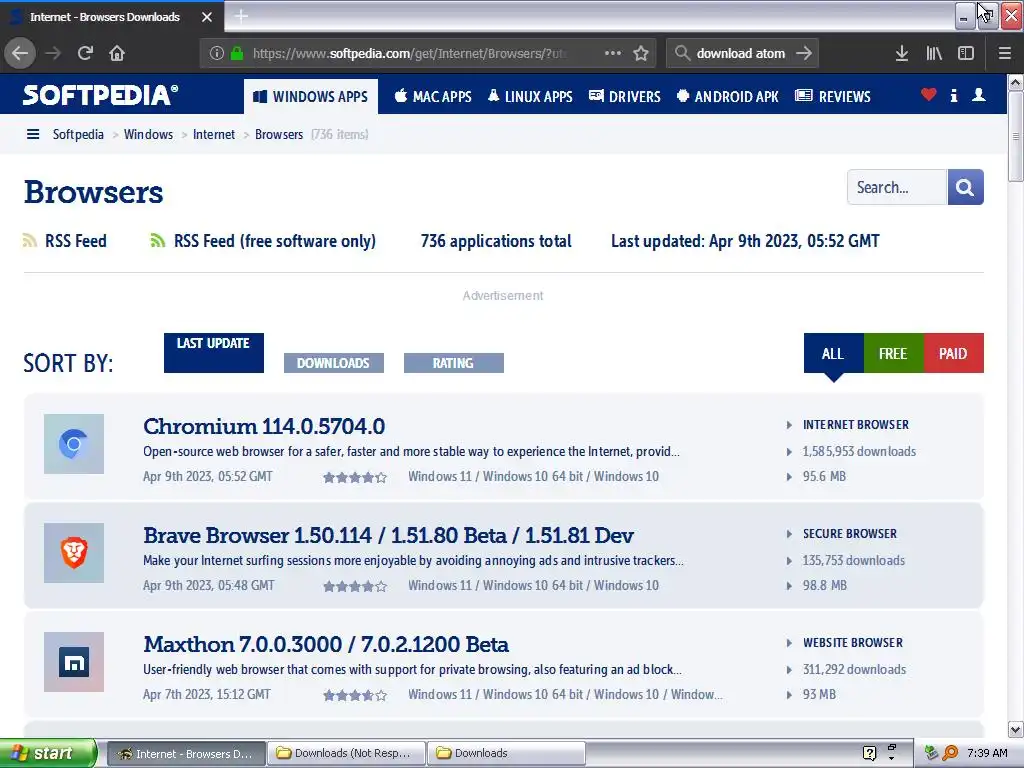
Task: Open the Chromium app icon
Action: point(74,444)
